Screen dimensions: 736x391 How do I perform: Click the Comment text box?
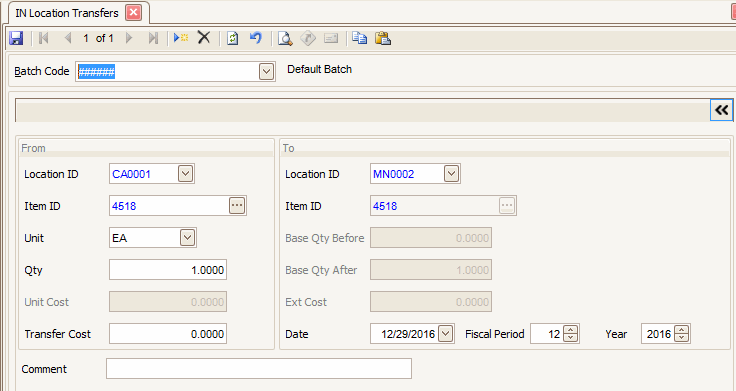(x=259, y=368)
